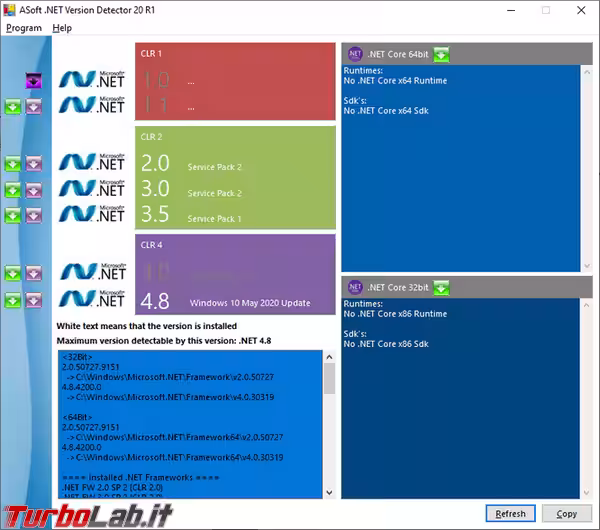Click scroll-up arrow of framework details box

tap(329, 357)
